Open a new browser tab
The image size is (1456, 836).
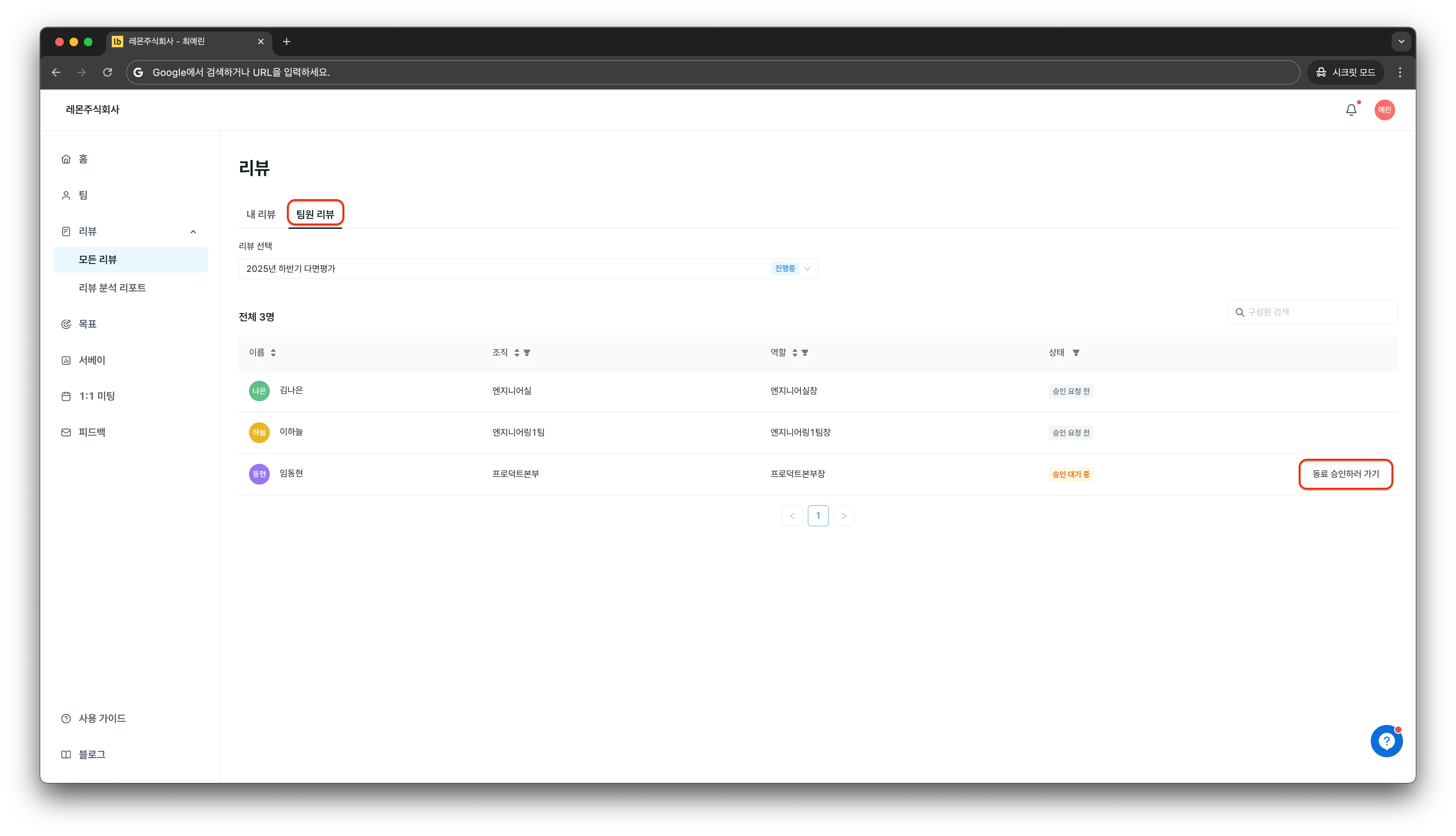[287, 41]
